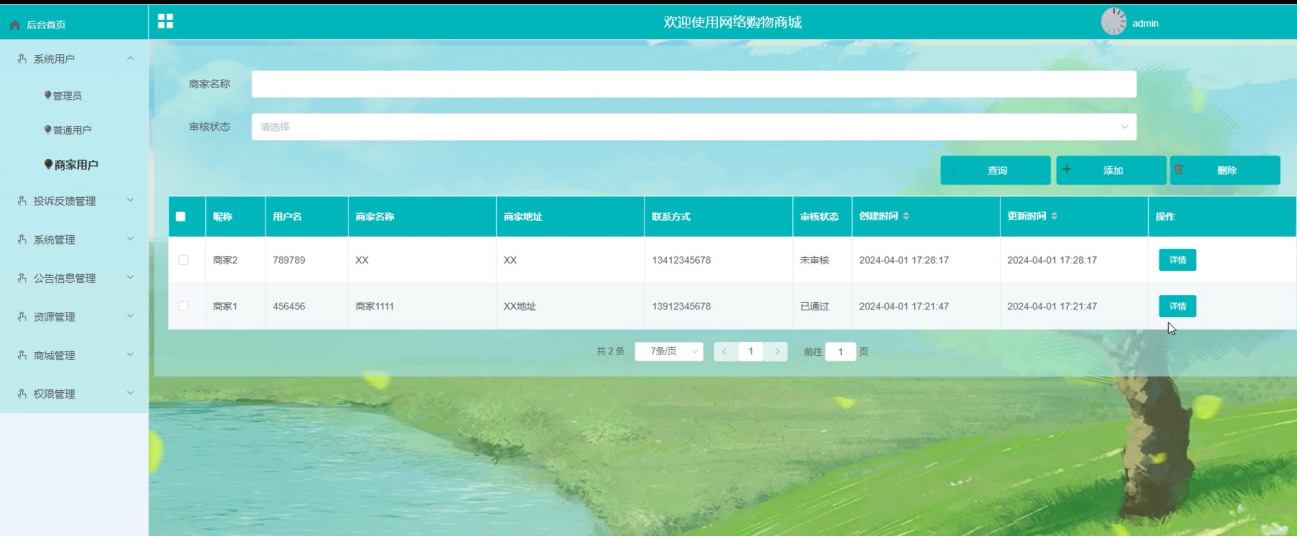Open the admin user label
This screenshot has width=1297, height=536.
[1145, 23]
